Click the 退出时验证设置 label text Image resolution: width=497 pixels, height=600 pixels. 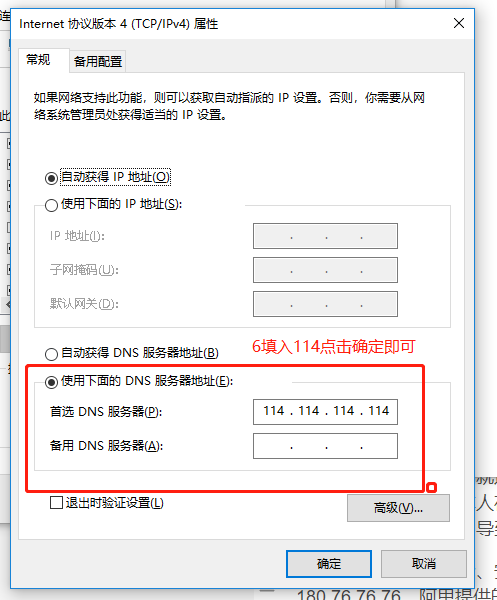tap(114, 502)
